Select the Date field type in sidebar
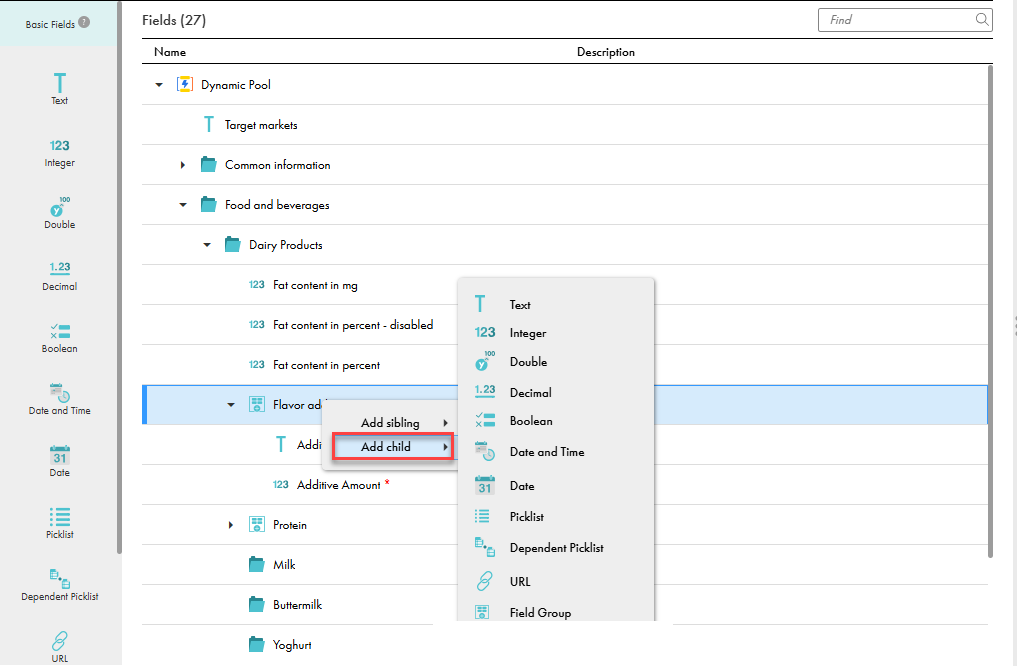The image size is (1017, 666). click(59, 462)
